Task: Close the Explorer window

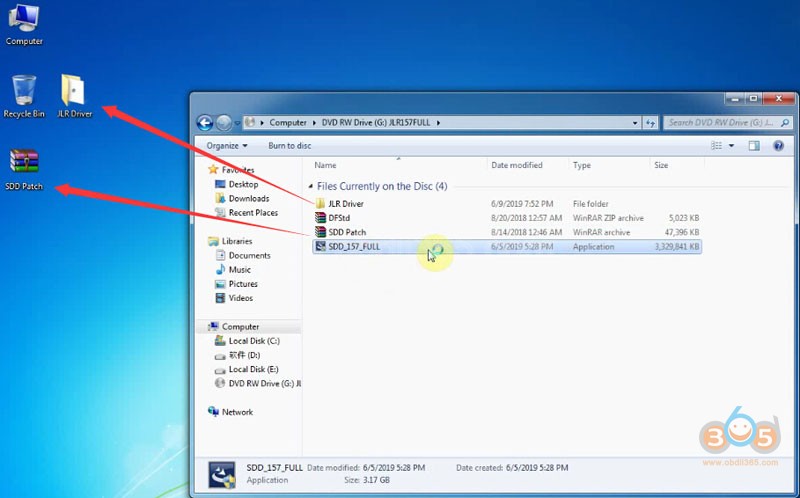Action: click(779, 98)
